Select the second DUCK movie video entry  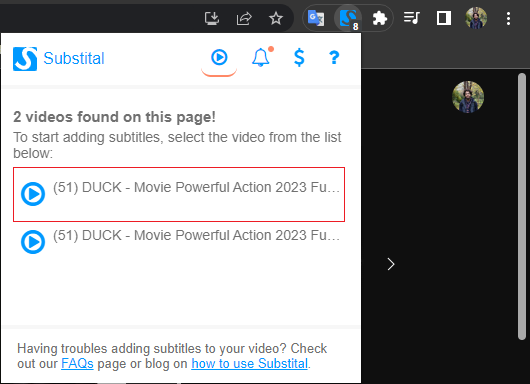pos(179,242)
